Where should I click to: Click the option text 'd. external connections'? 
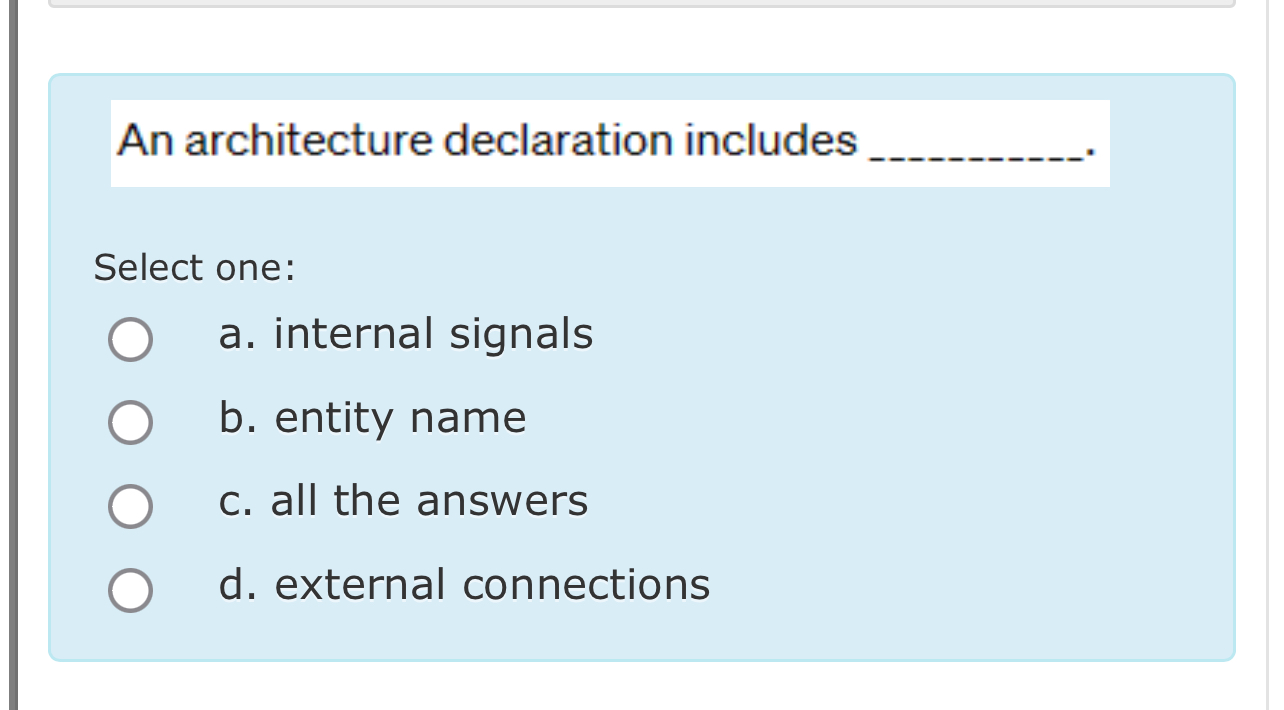click(464, 585)
